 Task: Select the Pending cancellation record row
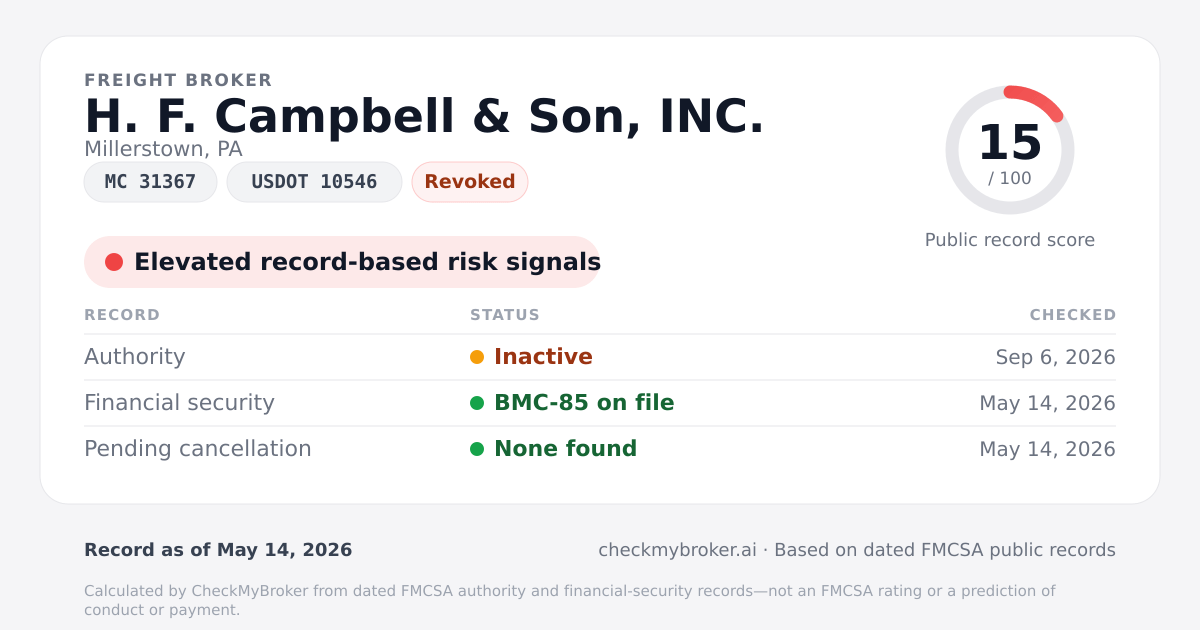[600, 449]
